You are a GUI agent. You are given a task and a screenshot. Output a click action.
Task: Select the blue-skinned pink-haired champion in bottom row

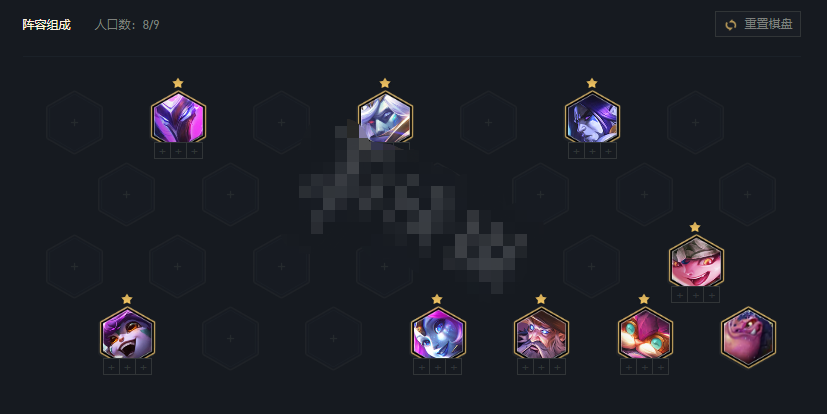coord(438,333)
